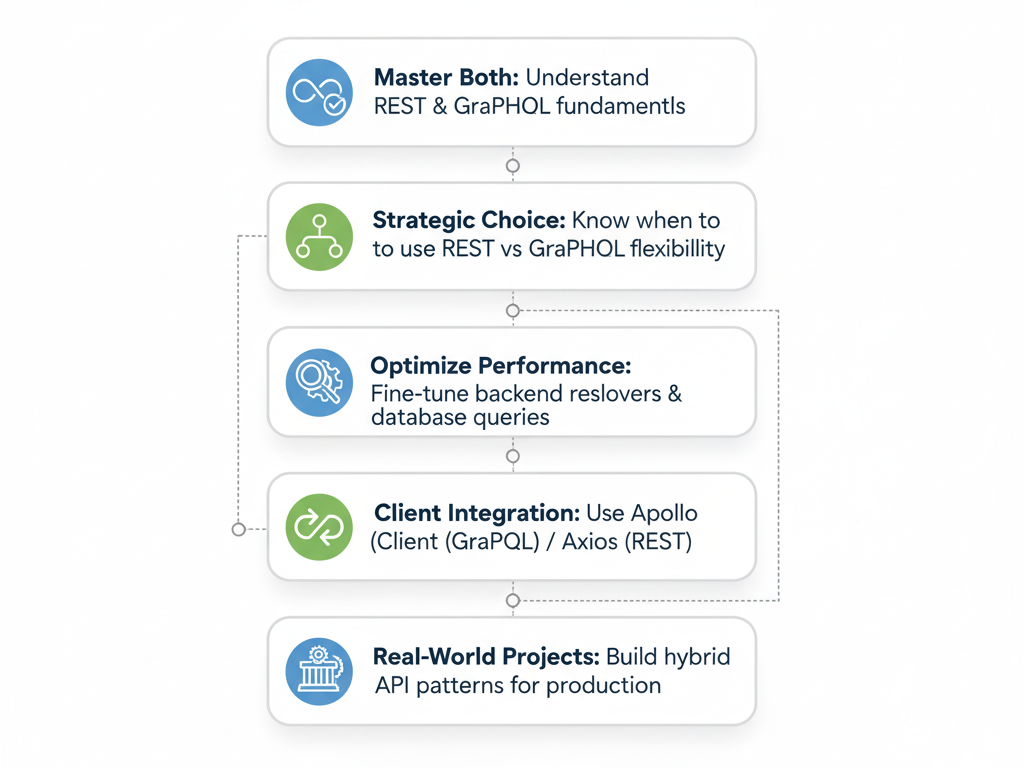This screenshot has height=768, width=1024.
Task: Click the connector node below Client Integration card
Action: (513, 601)
